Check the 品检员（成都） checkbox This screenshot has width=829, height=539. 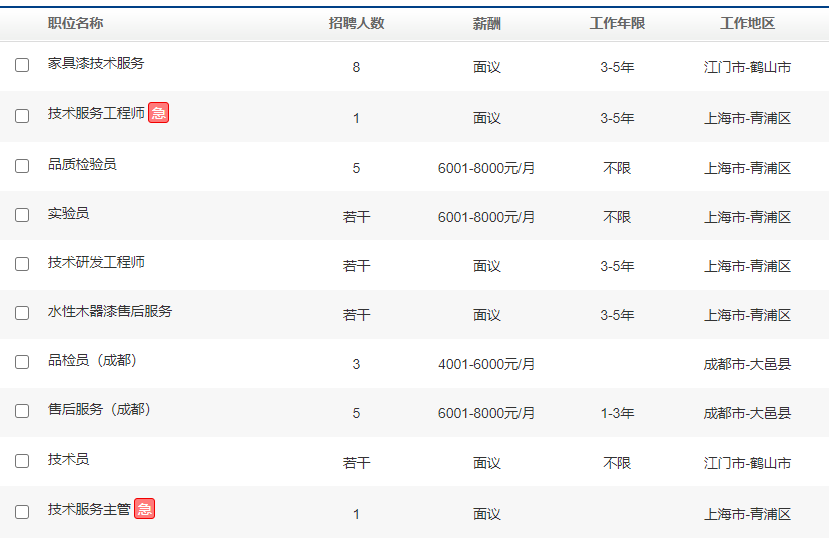(x=22, y=362)
